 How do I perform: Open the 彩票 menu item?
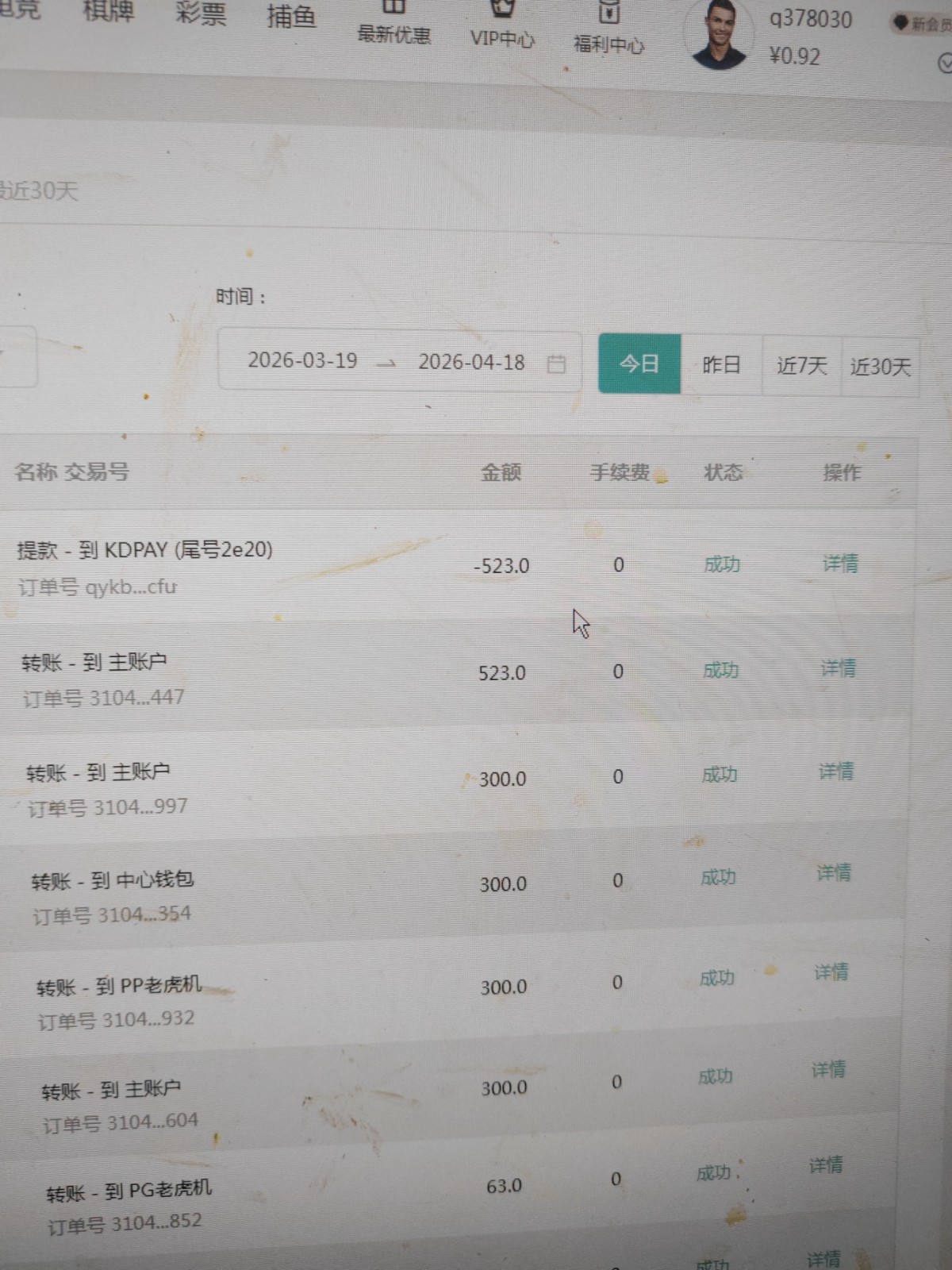[x=201, y=13]
